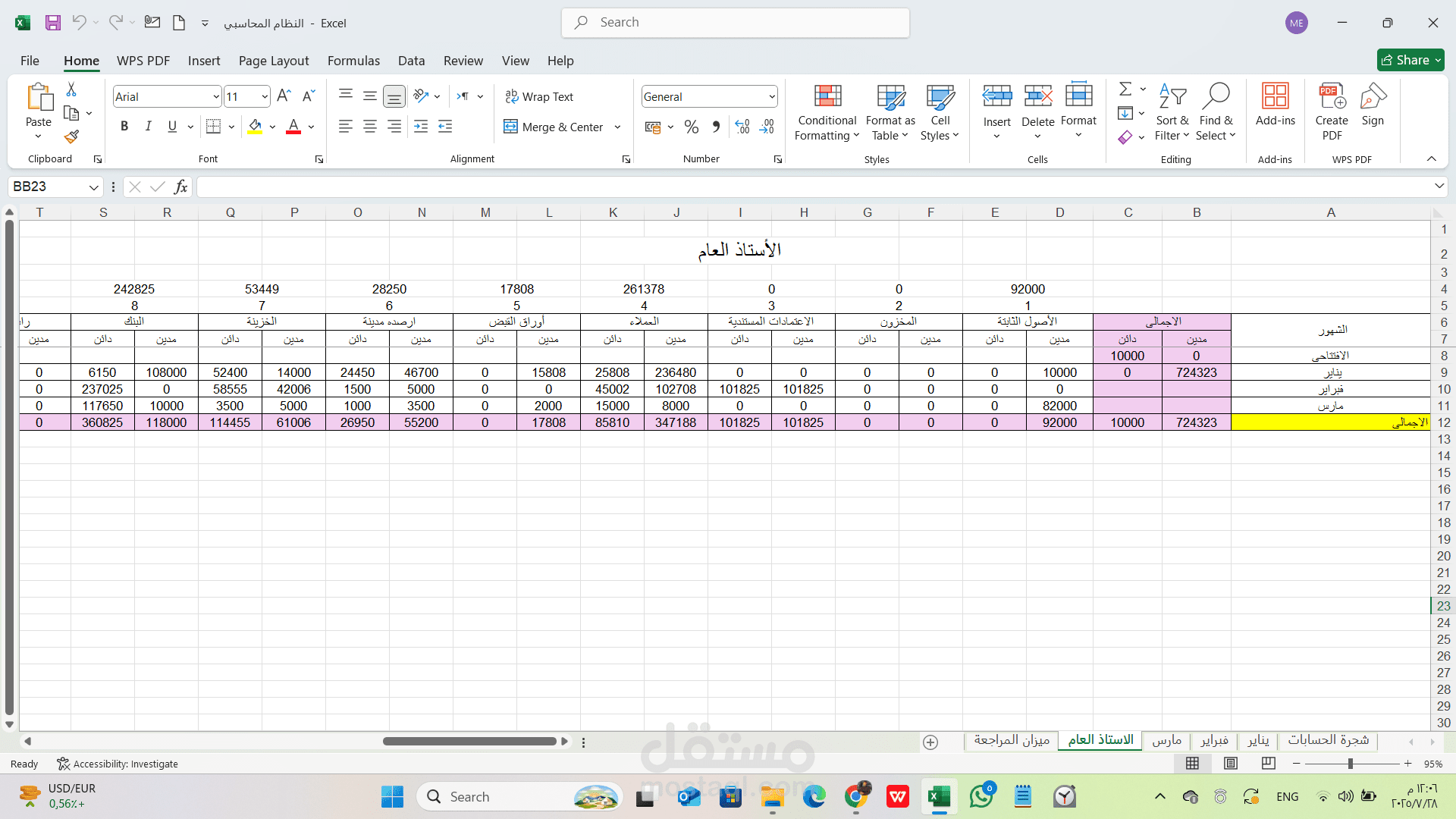
Task: Click the Increase Indent icon
Action: click(x=445, y=127)
